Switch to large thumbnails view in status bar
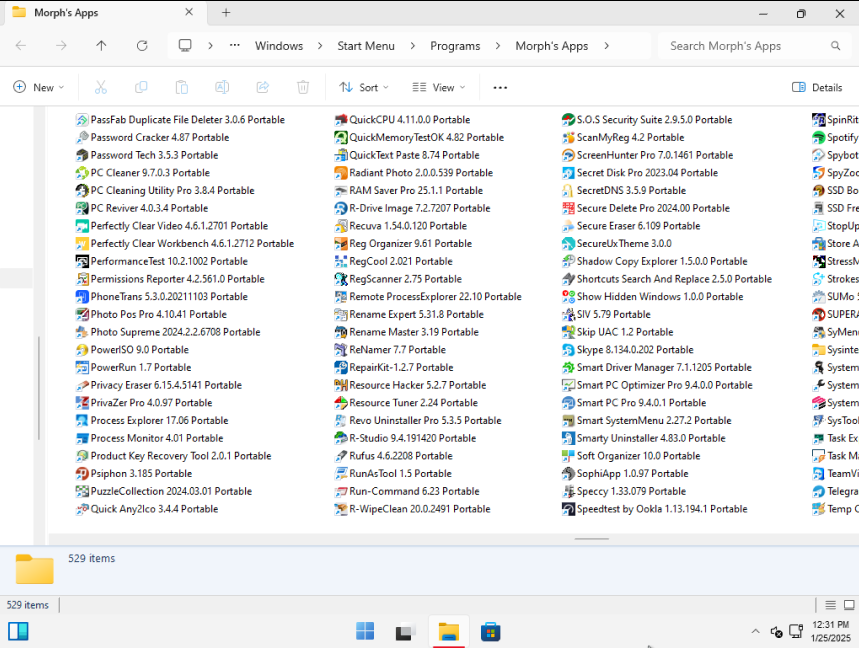This screenshot has width=859, height=648. pos(849,605)
